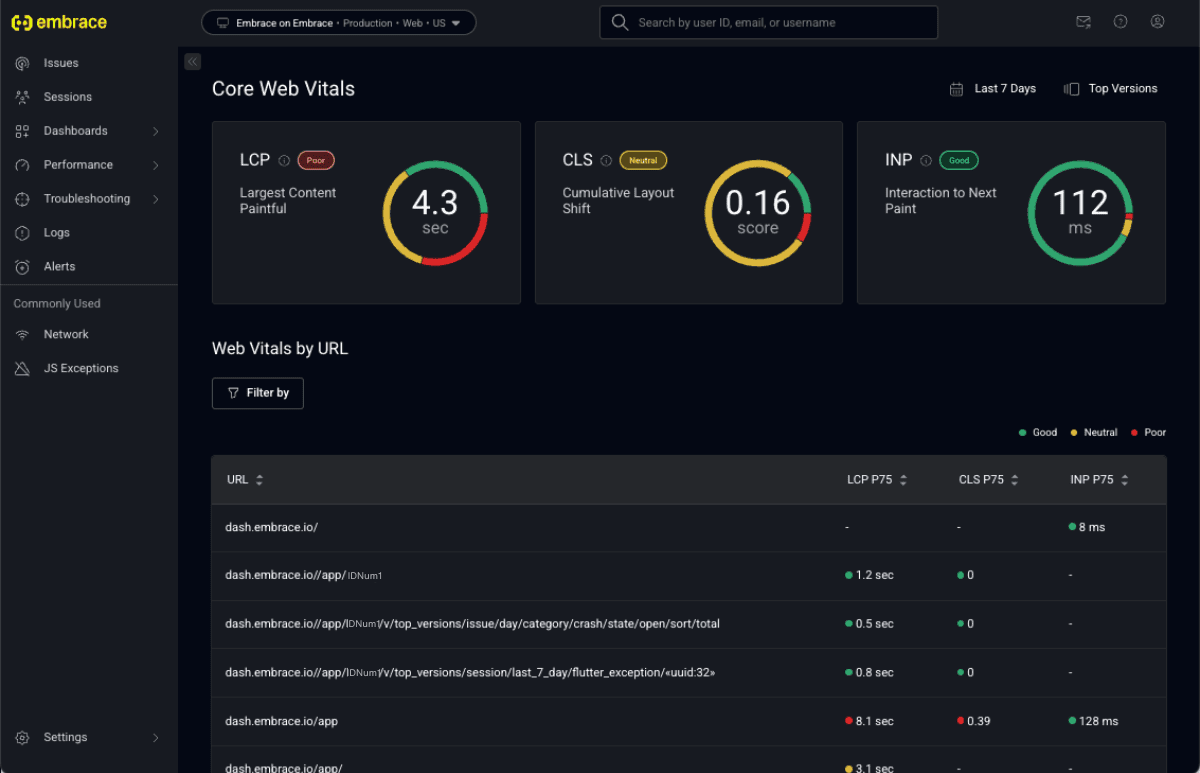The height and width of the screenshot is (773, 1200).
Task: Open Issues via its sidebar icon
Action: pos(22,63)
